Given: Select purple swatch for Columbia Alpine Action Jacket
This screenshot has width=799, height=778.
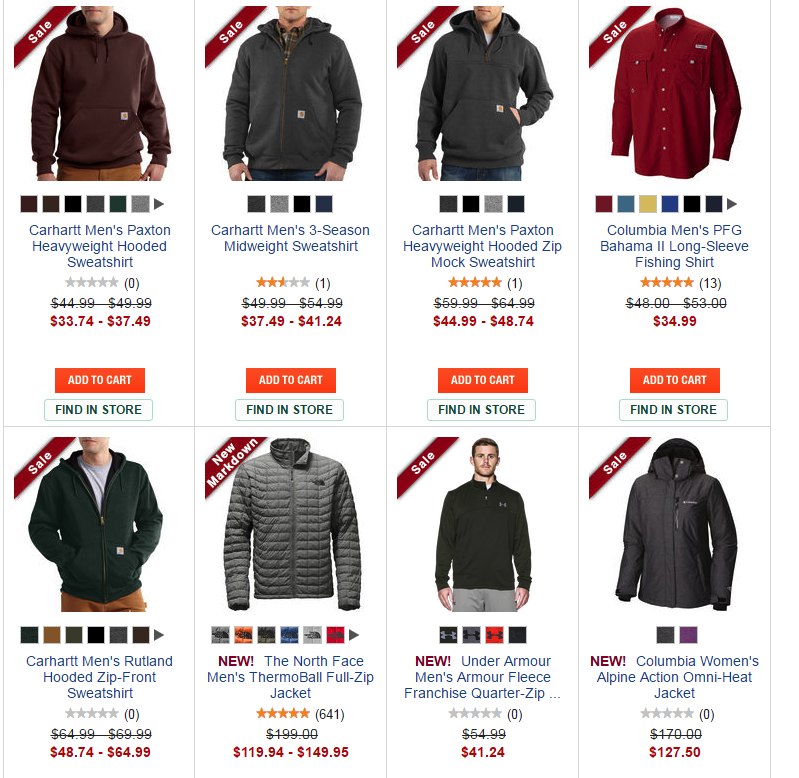Looking at the screenshot, I should pyautogui.click(x=688, y=635).
